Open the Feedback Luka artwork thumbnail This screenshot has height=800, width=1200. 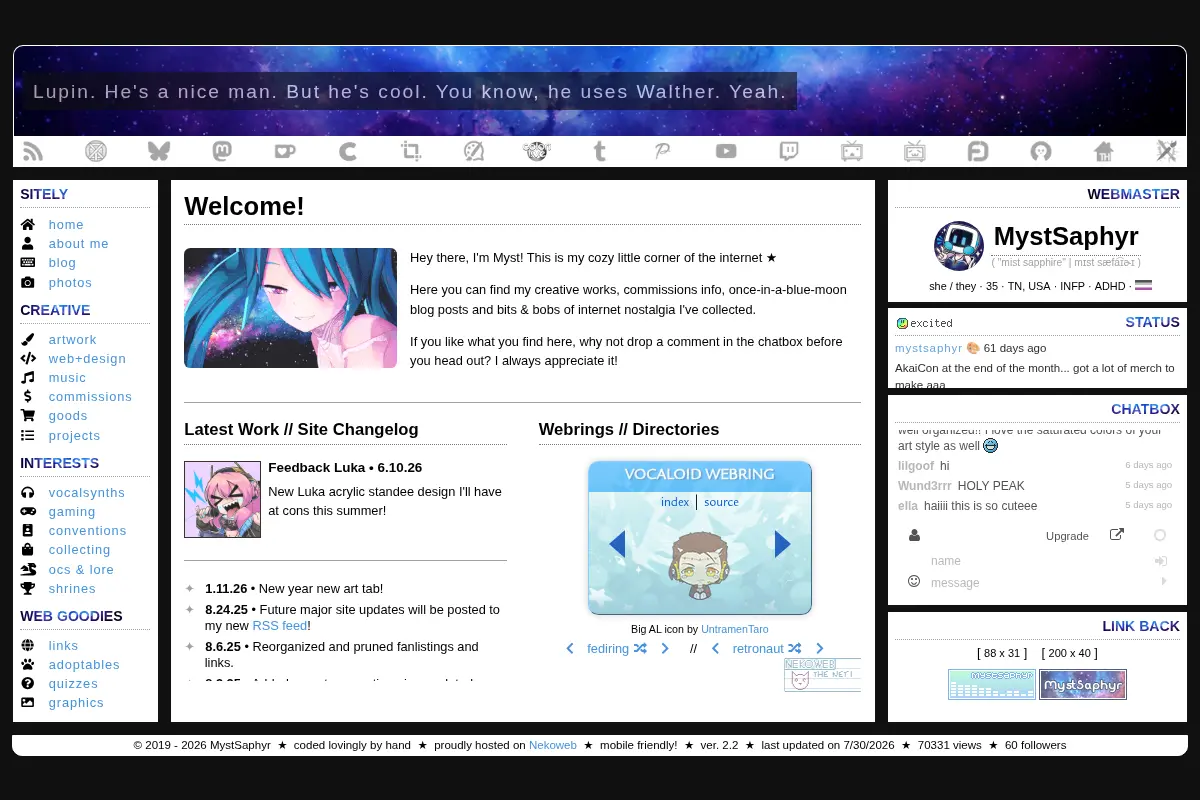point(222,499)
